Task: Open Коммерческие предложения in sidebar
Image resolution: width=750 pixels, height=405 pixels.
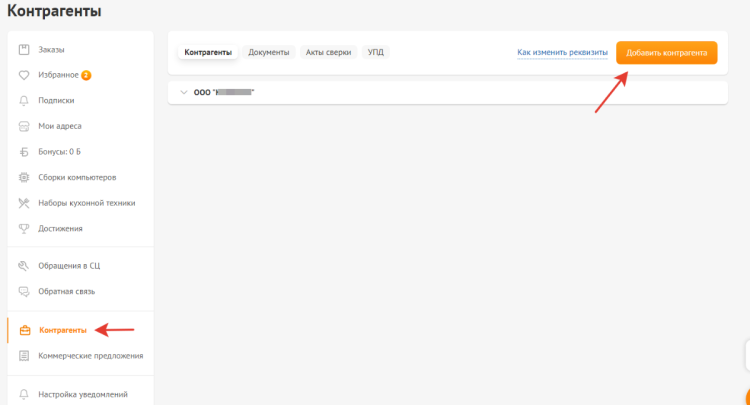Action: coord(90,355)
